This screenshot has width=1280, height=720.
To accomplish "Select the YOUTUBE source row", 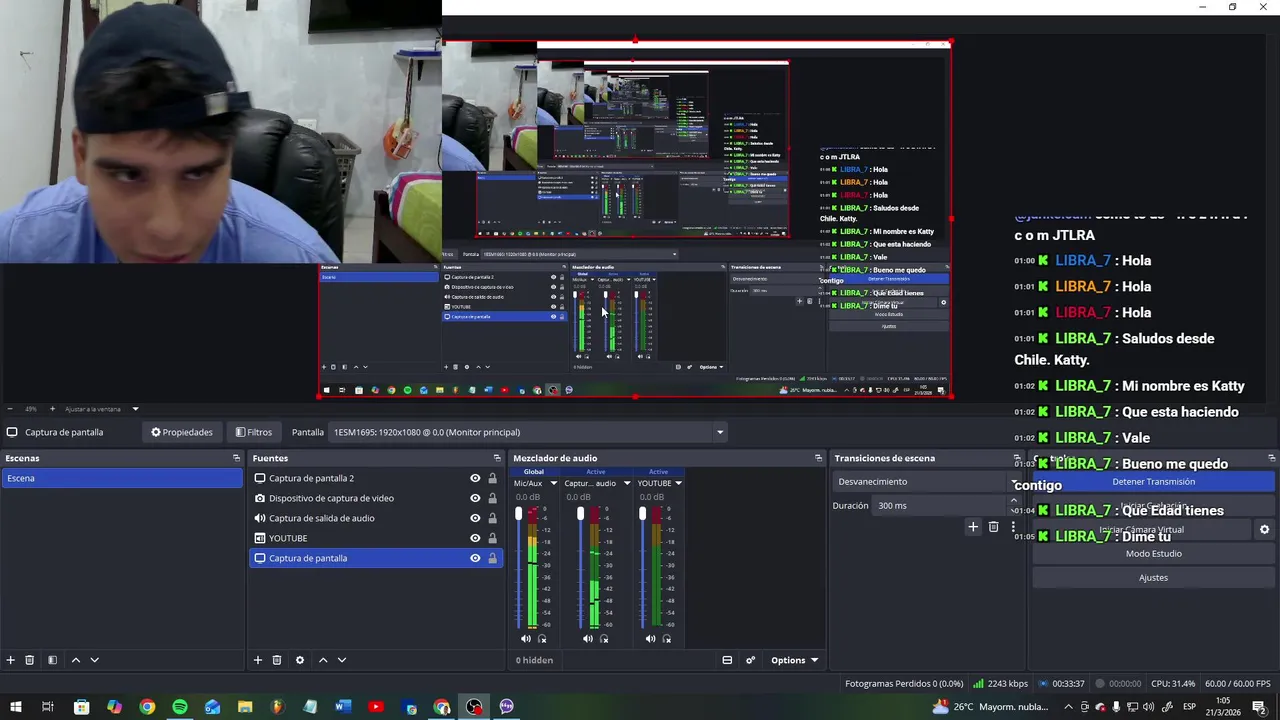I will pos(376,538).
